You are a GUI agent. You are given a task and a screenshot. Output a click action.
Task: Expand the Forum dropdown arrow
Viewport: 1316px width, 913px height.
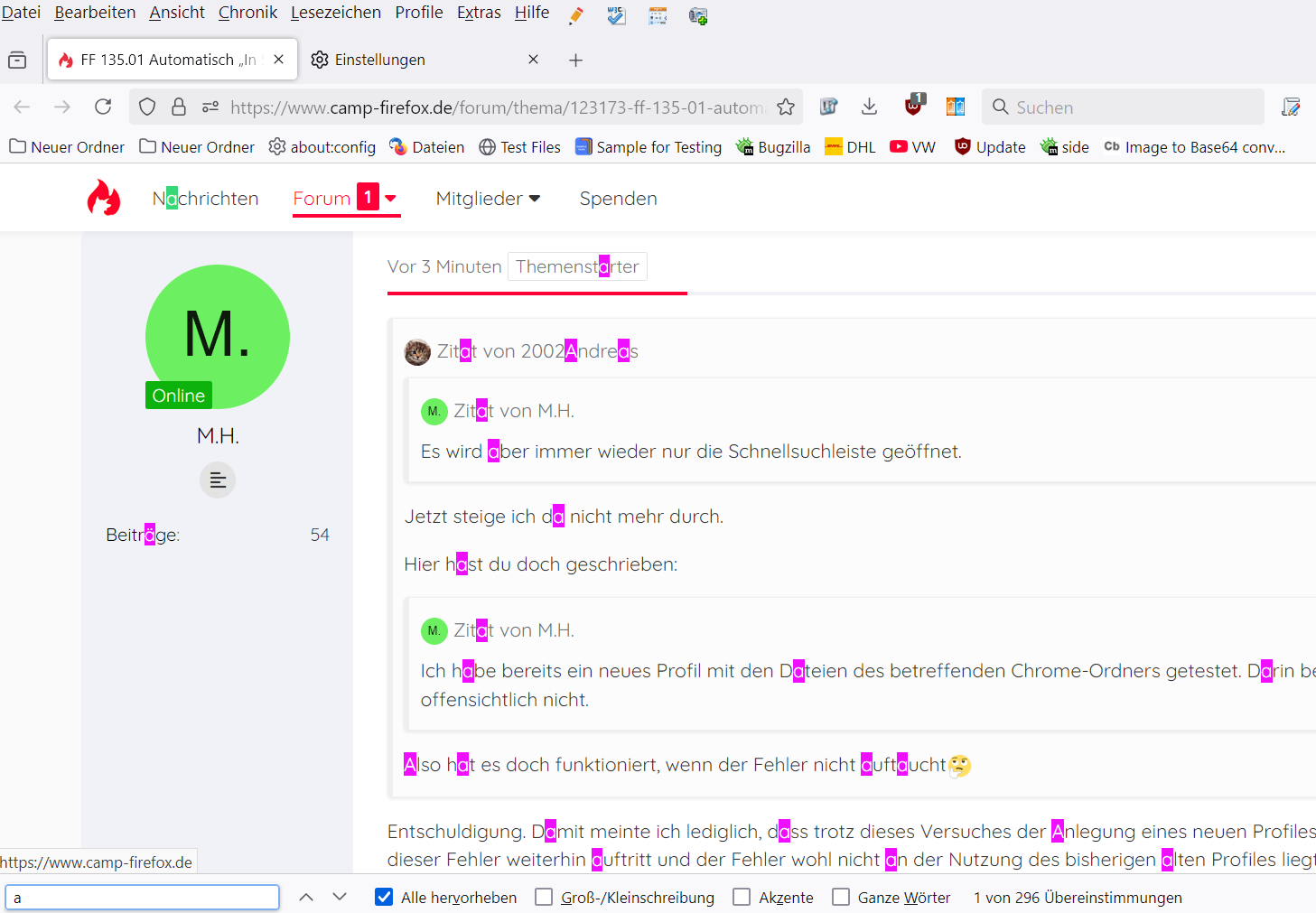pyautogui.click(x=391, y=198)
